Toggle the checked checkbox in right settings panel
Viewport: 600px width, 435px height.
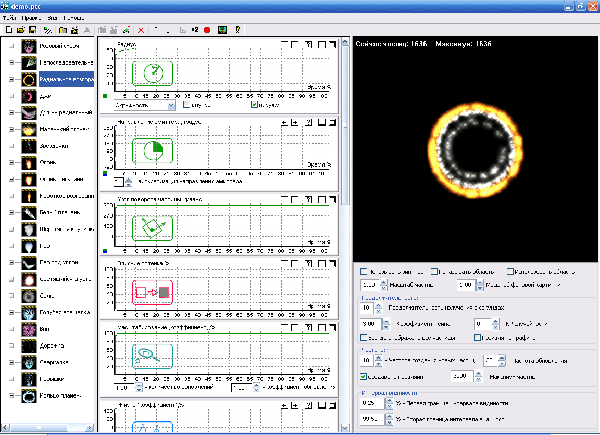[x=363, y=376]
